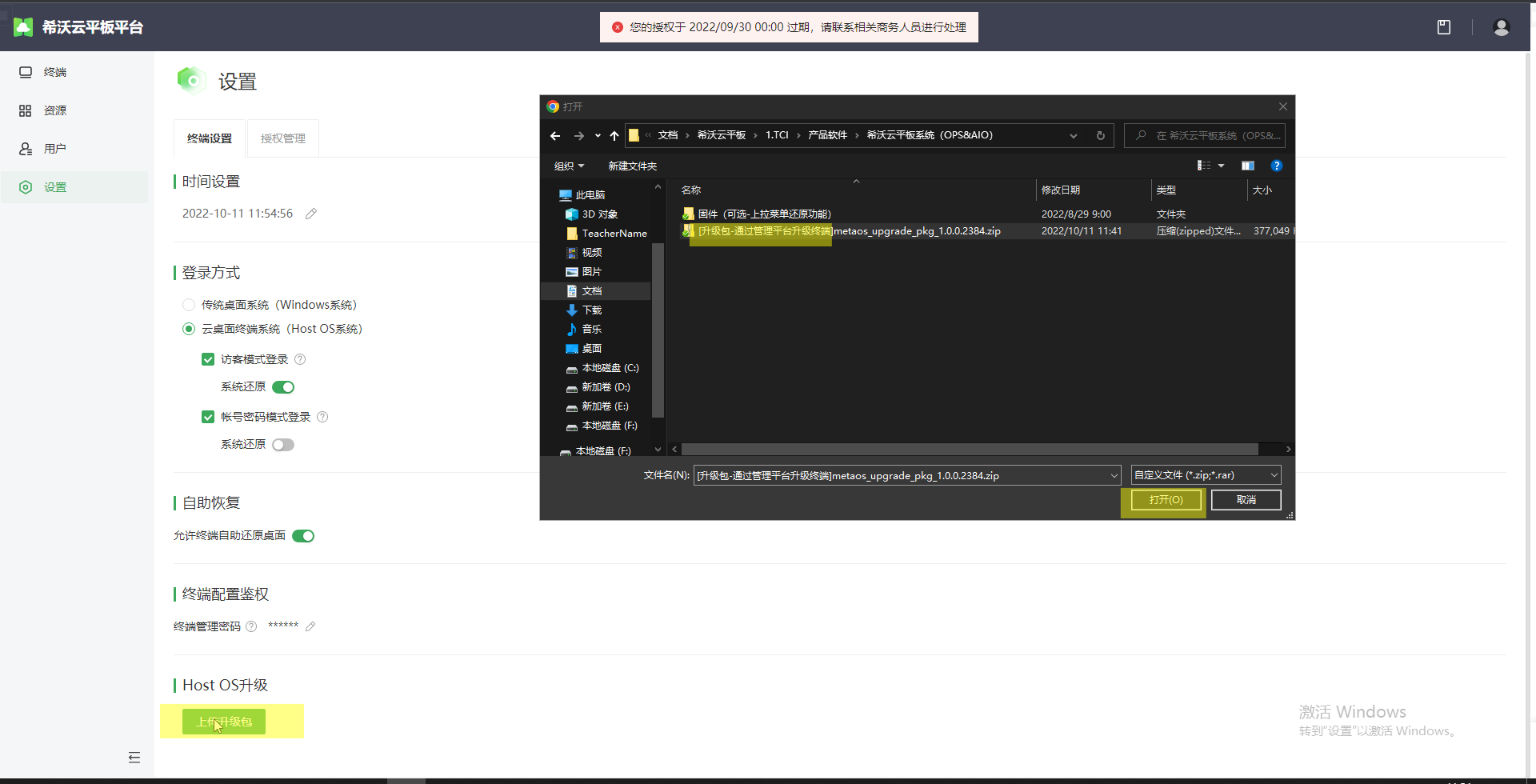Click the folder search input field
This screenshot has width=1536, height=784.
tap(1205, 136)
